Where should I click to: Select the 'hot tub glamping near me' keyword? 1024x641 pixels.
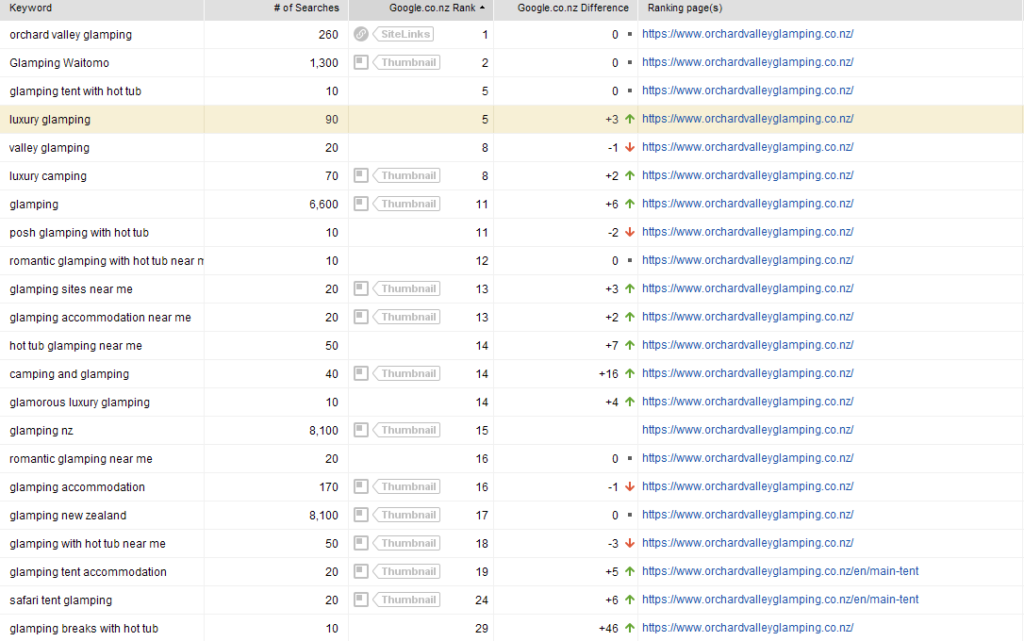pyautogui.click(x=76, y=346)
